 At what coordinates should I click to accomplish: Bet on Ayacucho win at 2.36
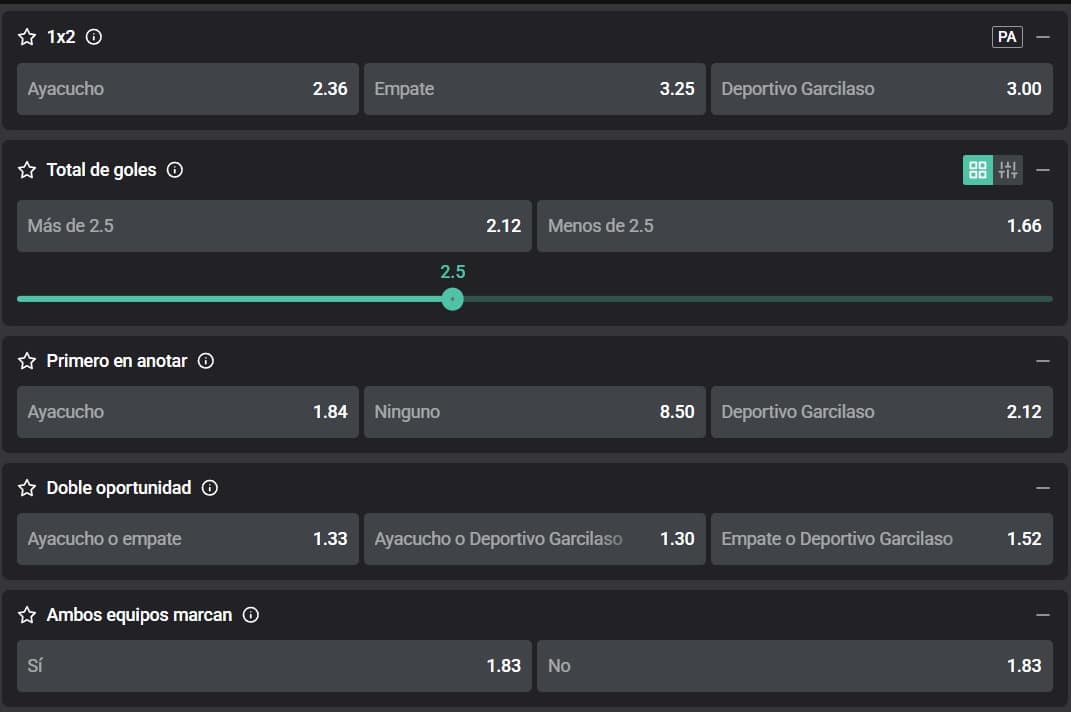pos(188,89)
